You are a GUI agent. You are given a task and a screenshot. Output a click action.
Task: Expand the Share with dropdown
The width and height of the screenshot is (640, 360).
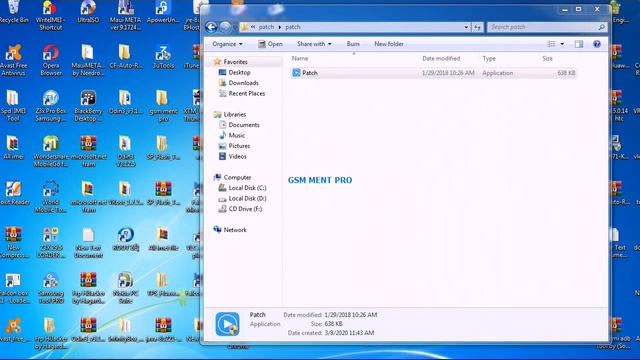pyautogui.click(x=314, y=44)
